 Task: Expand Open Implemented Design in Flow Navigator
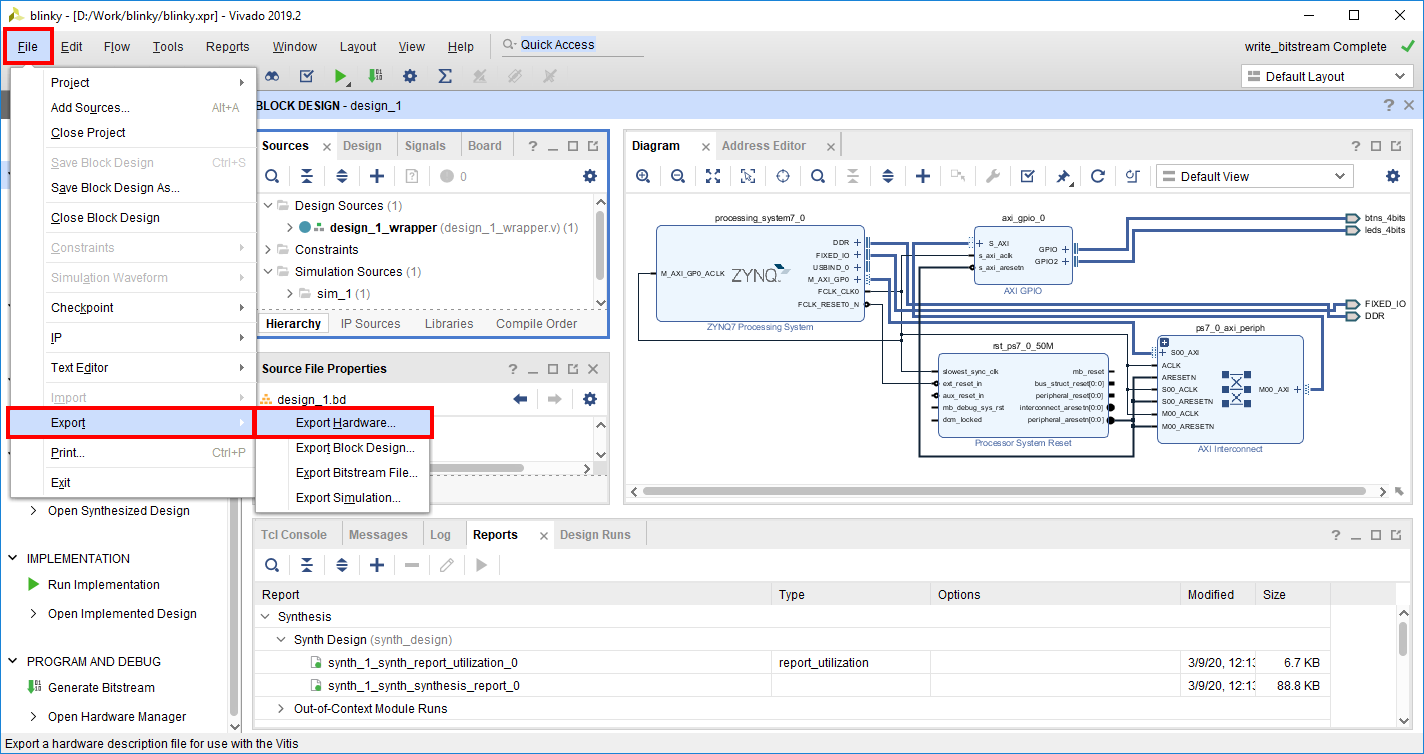(x=34, y=614)
